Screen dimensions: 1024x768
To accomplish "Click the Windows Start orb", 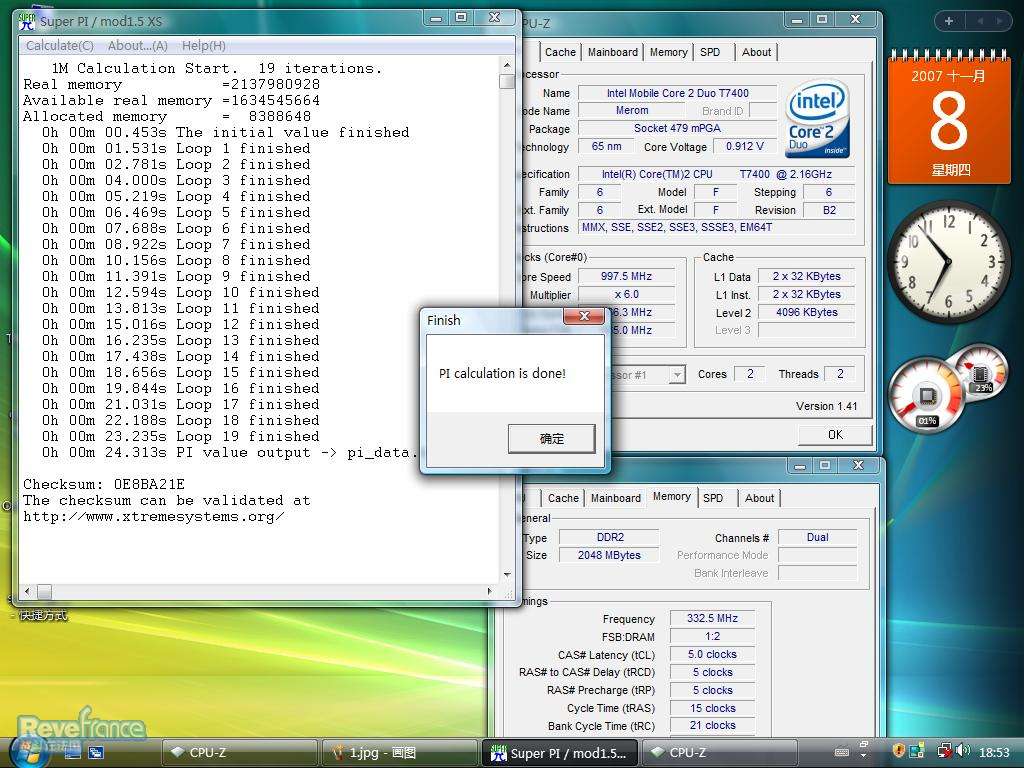I will pyautogui.click(x=29, y=751).
